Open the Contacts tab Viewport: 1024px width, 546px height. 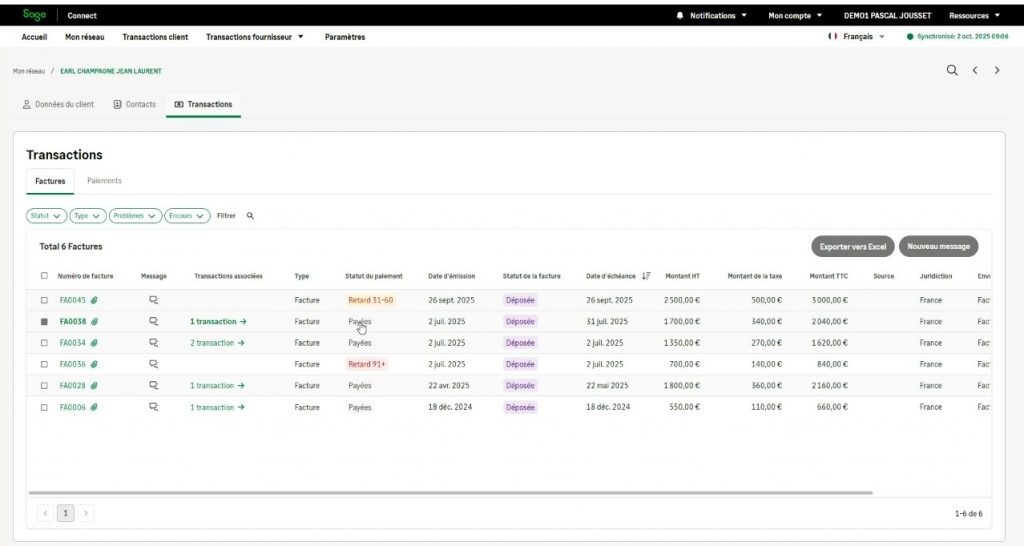click(134, 104)
